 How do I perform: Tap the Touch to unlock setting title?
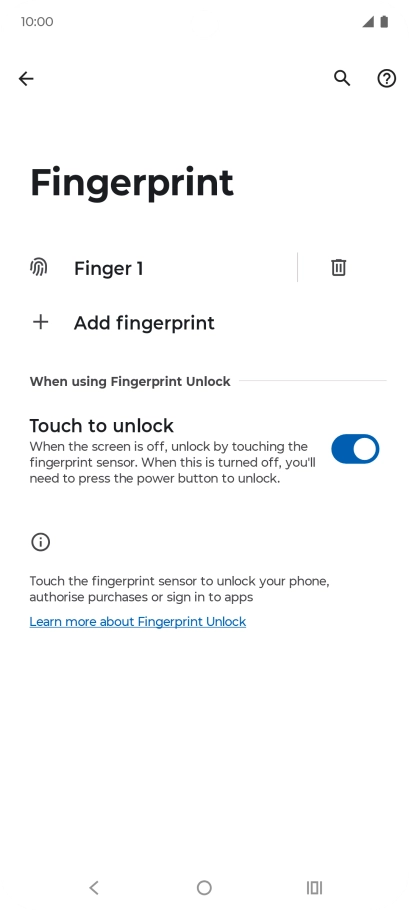coord(102,425)
